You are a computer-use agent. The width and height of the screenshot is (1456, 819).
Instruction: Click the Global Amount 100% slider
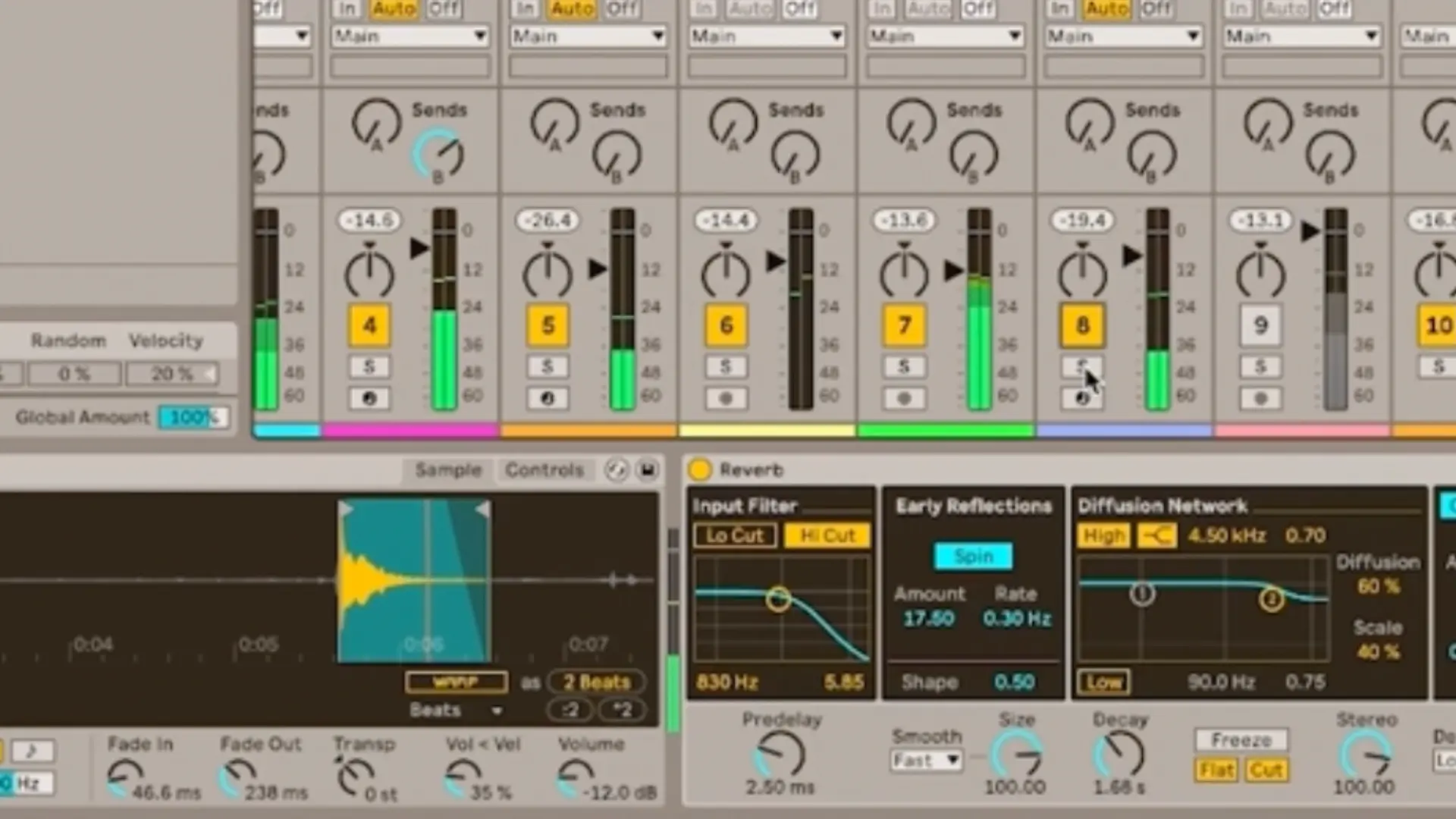coord(194,417)
